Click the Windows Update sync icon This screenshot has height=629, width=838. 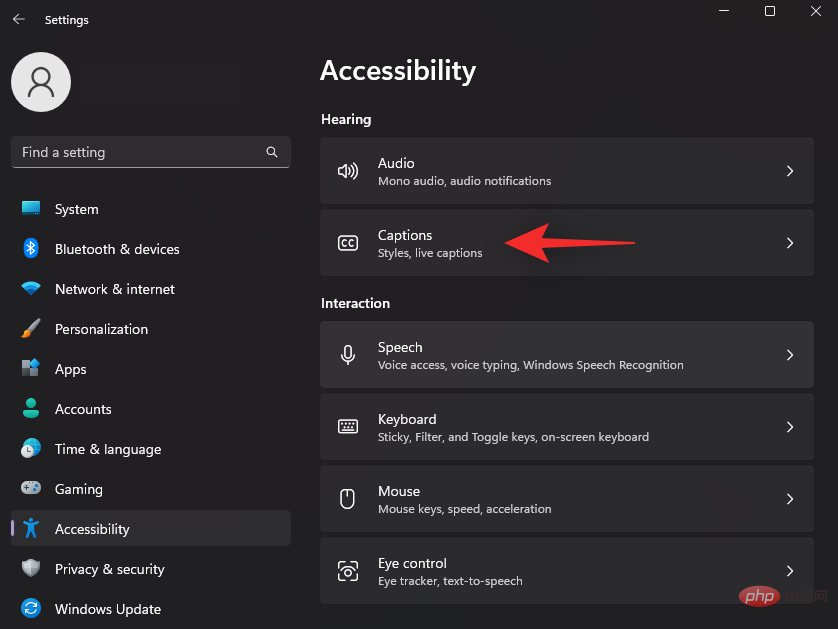coord(31,608)
